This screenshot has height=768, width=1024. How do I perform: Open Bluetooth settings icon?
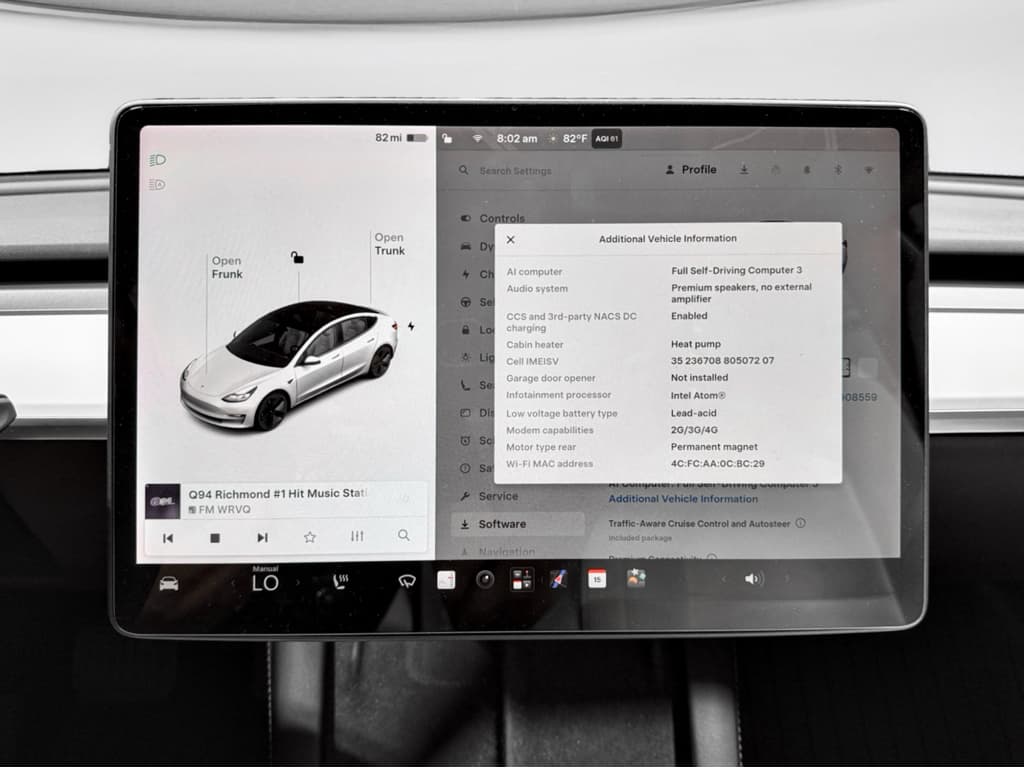[838, 170]
